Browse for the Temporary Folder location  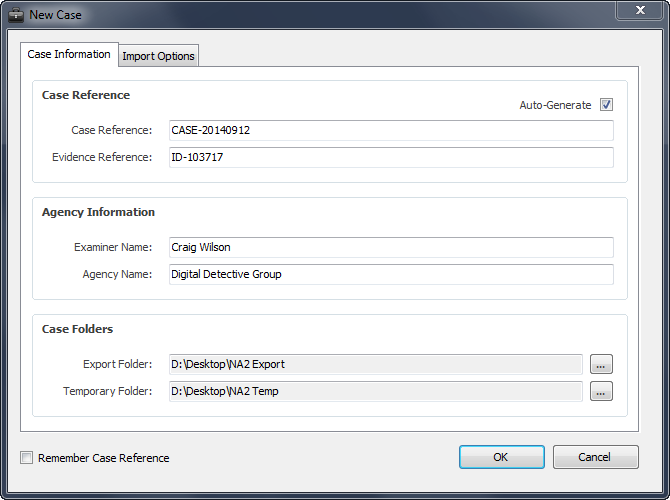[x=600, y=392]
